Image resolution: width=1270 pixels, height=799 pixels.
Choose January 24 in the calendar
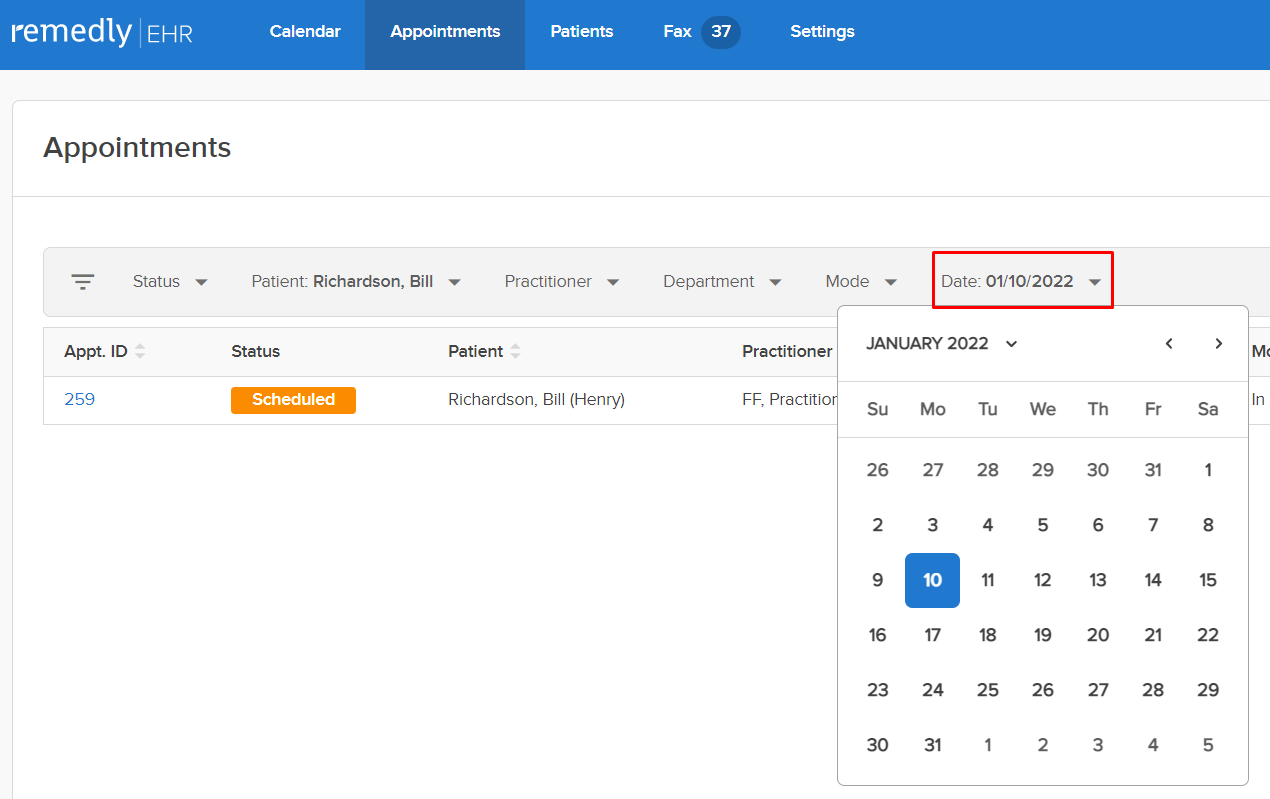pyautogui.click(x=933, y=690)
